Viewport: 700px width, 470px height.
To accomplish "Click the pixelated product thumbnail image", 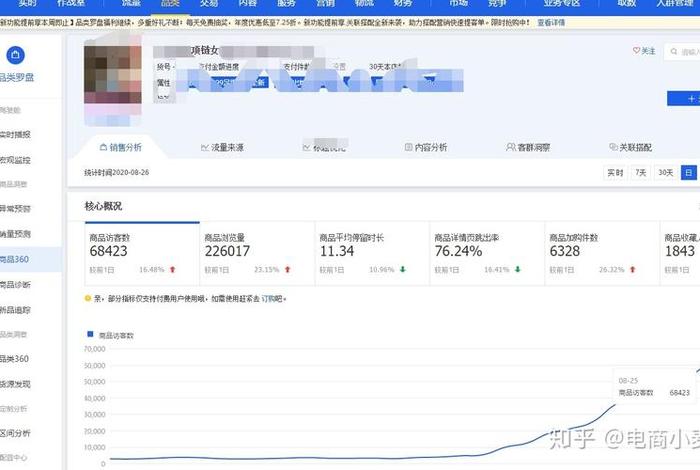I will [112, 79].
